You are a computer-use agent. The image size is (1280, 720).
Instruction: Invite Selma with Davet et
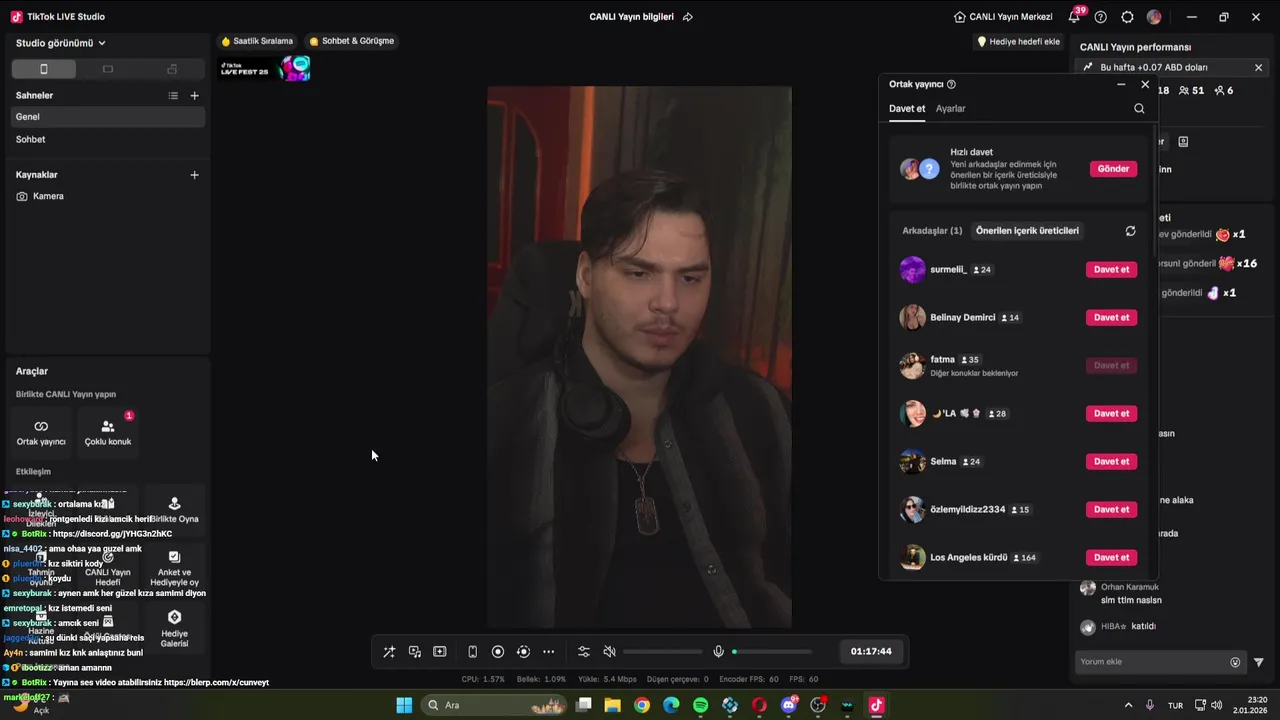pos(1111,461)
